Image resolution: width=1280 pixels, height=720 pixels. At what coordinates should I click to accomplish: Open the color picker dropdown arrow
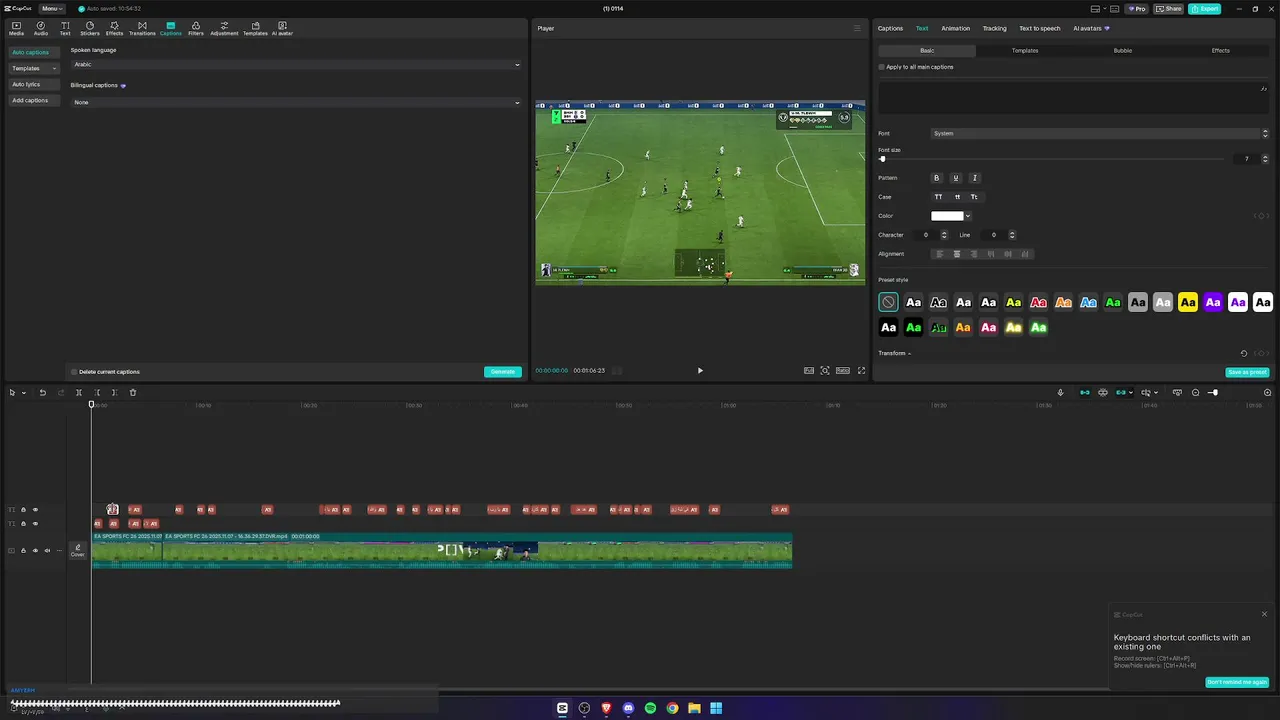(x=968, y=216)
